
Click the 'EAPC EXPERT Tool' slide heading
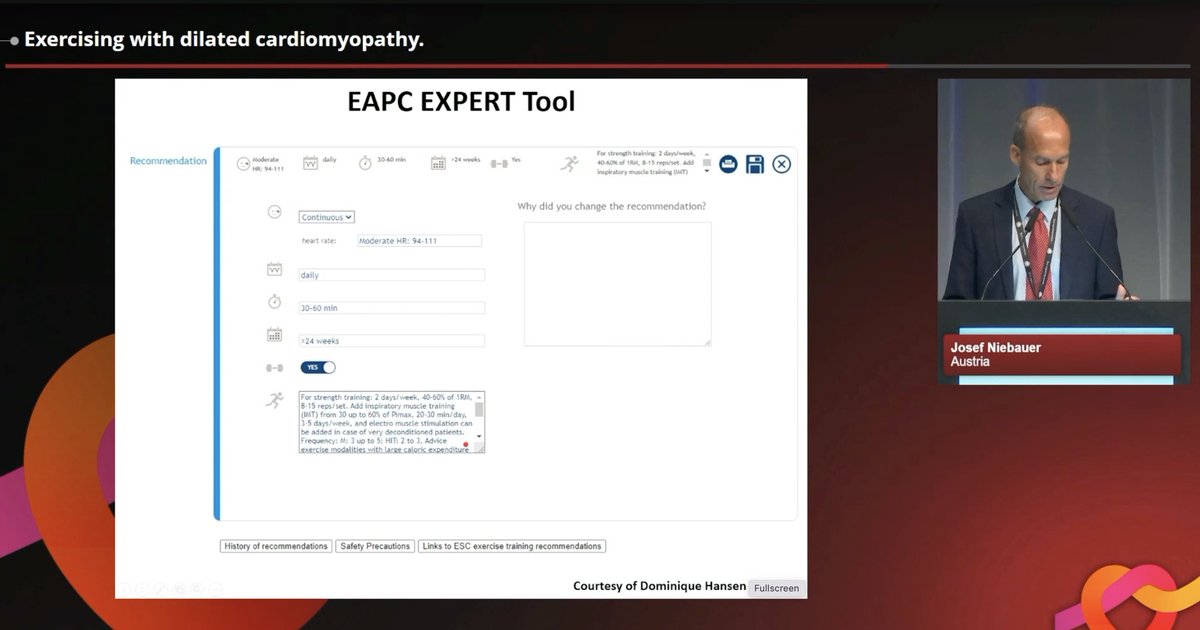[x=461, y=101]
